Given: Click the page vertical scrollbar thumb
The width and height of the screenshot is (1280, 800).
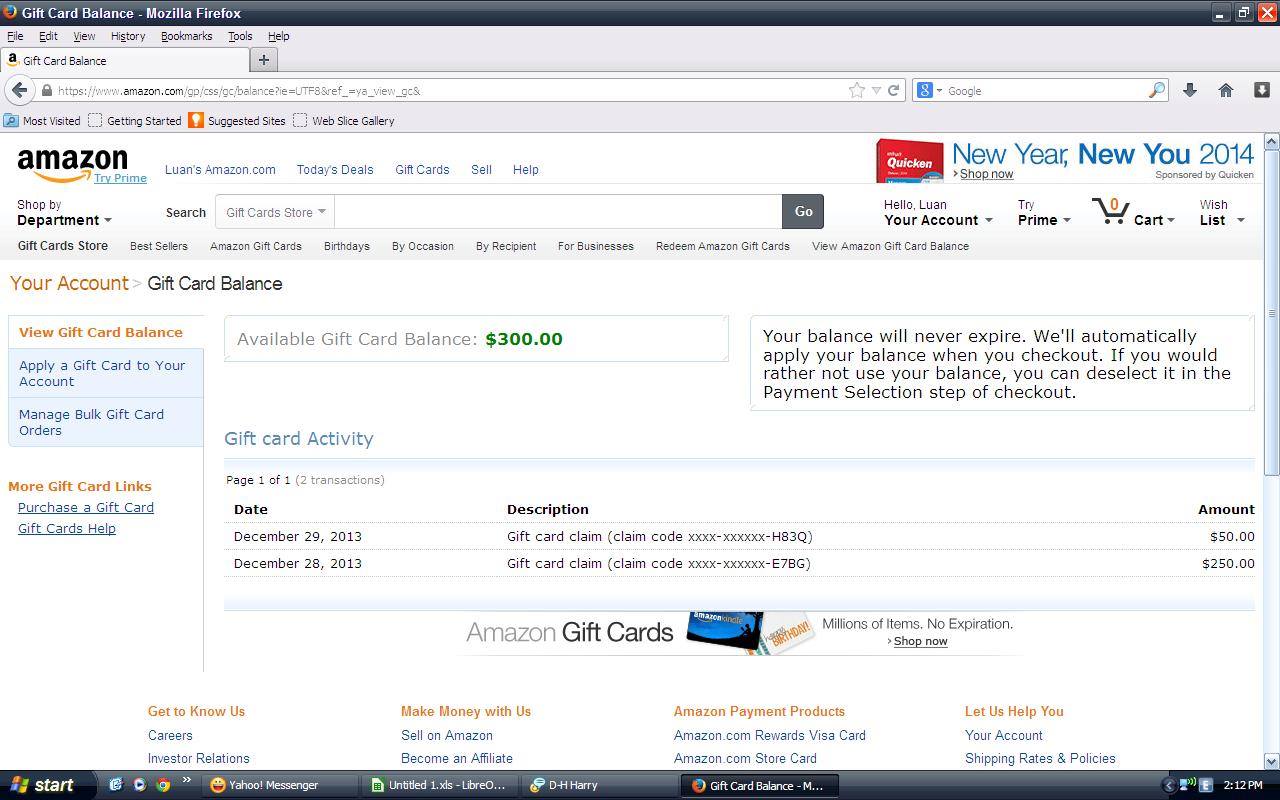Looking at the screenshot, I should (x=1272, y=313).
